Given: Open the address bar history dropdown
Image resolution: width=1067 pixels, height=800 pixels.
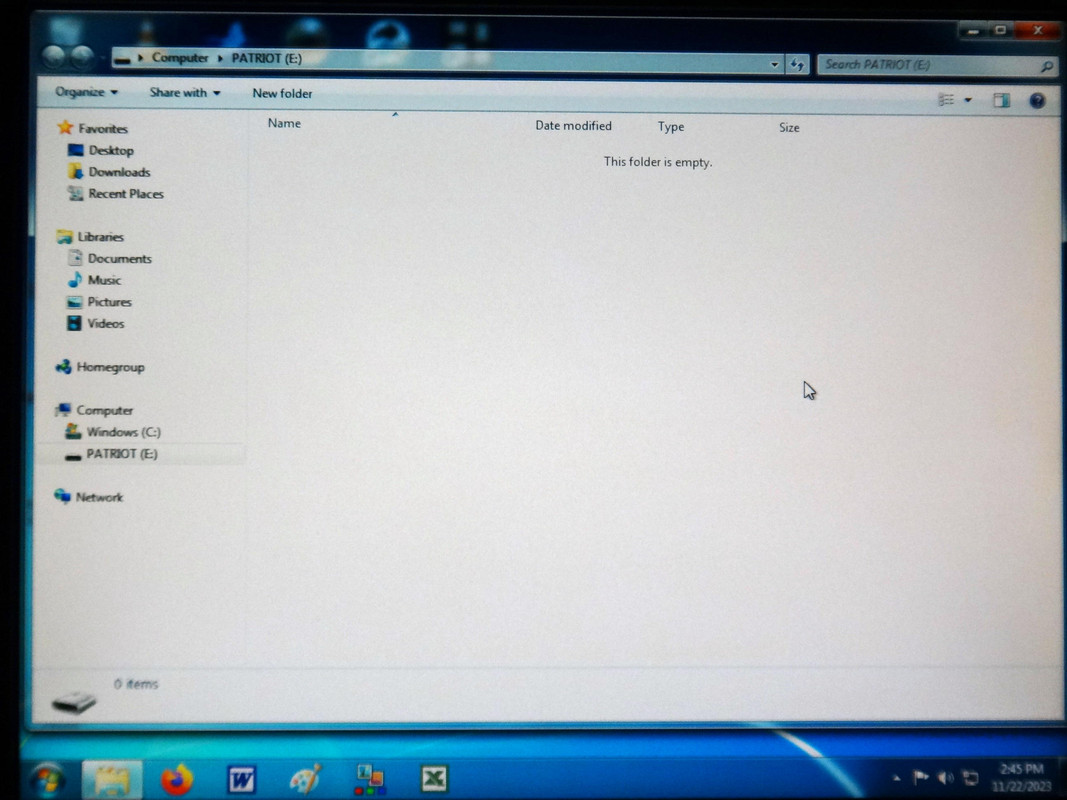Looking at the screenshot, I should [774, 65].
